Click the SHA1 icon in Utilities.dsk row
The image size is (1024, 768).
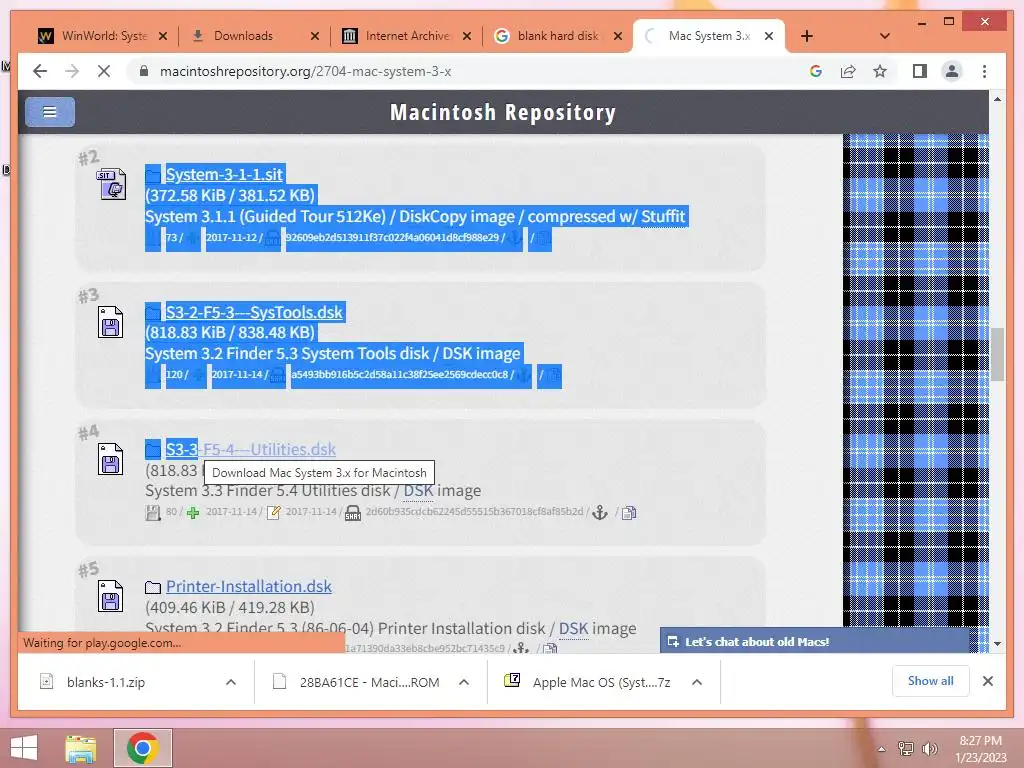(353, 513)
